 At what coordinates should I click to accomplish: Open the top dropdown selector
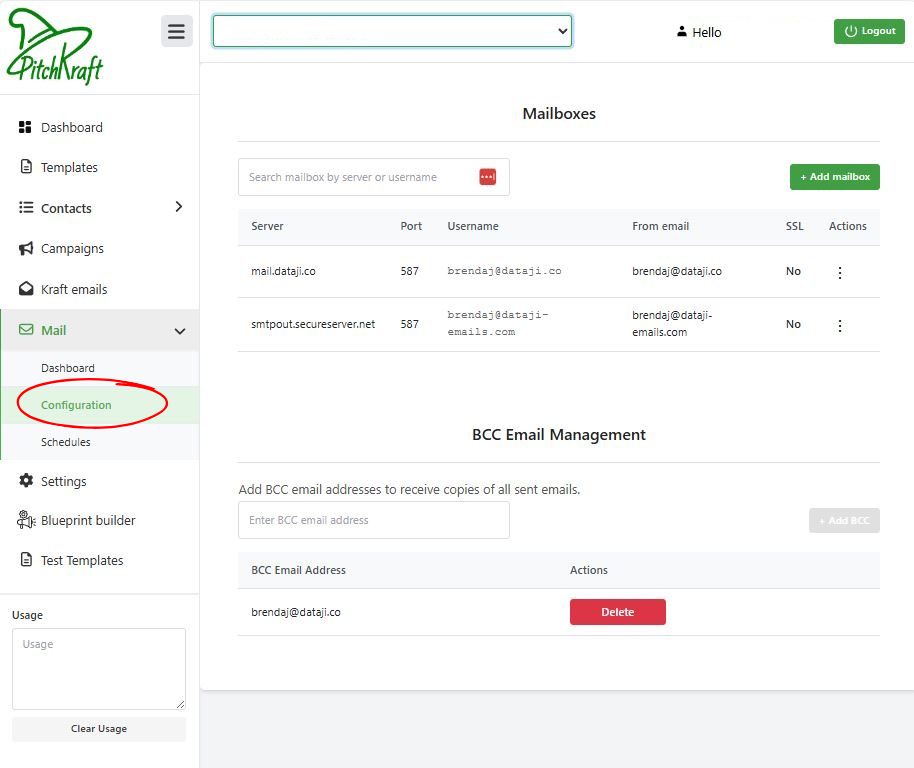(x=392, y=31)
